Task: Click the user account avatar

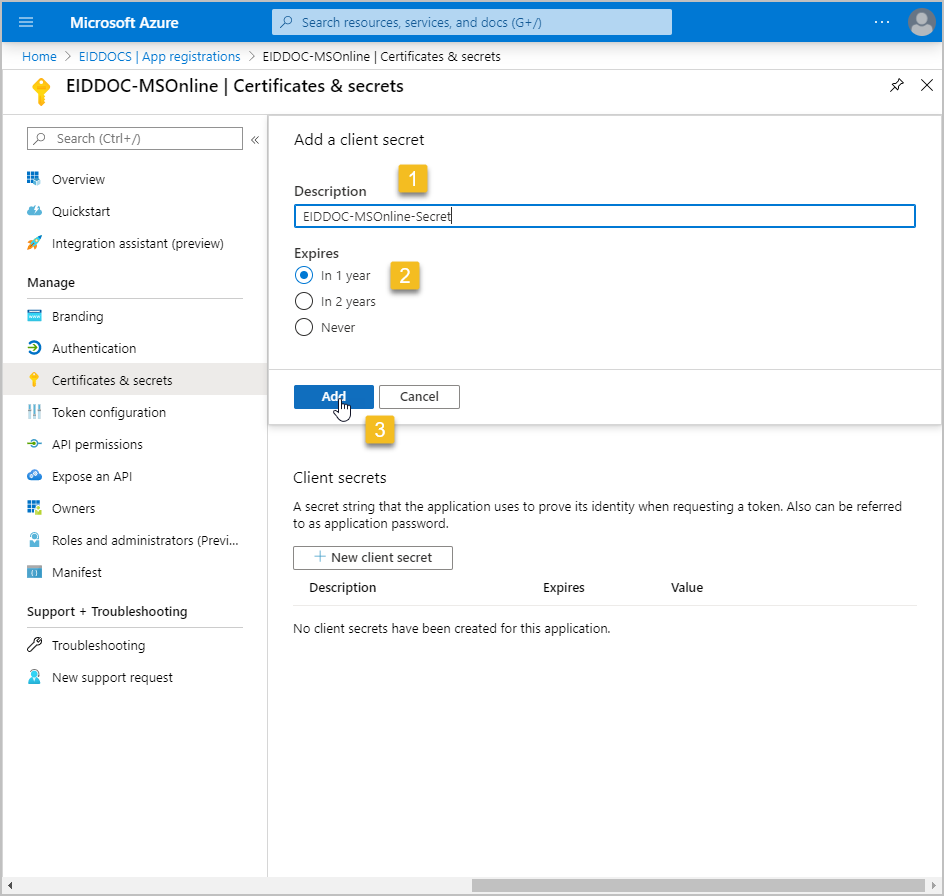Action: pyautogui.click(x=920, y=22)
